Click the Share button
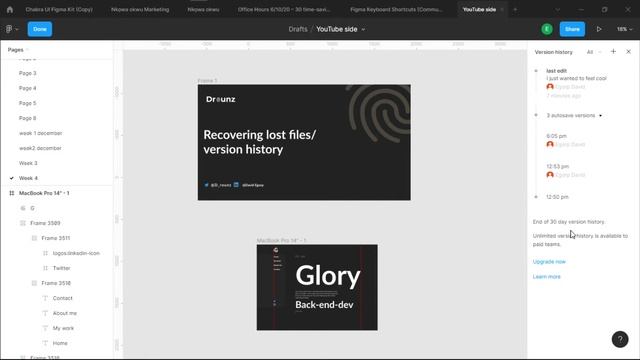Viewport: 640px width, 360px height. tap(572, 29)
